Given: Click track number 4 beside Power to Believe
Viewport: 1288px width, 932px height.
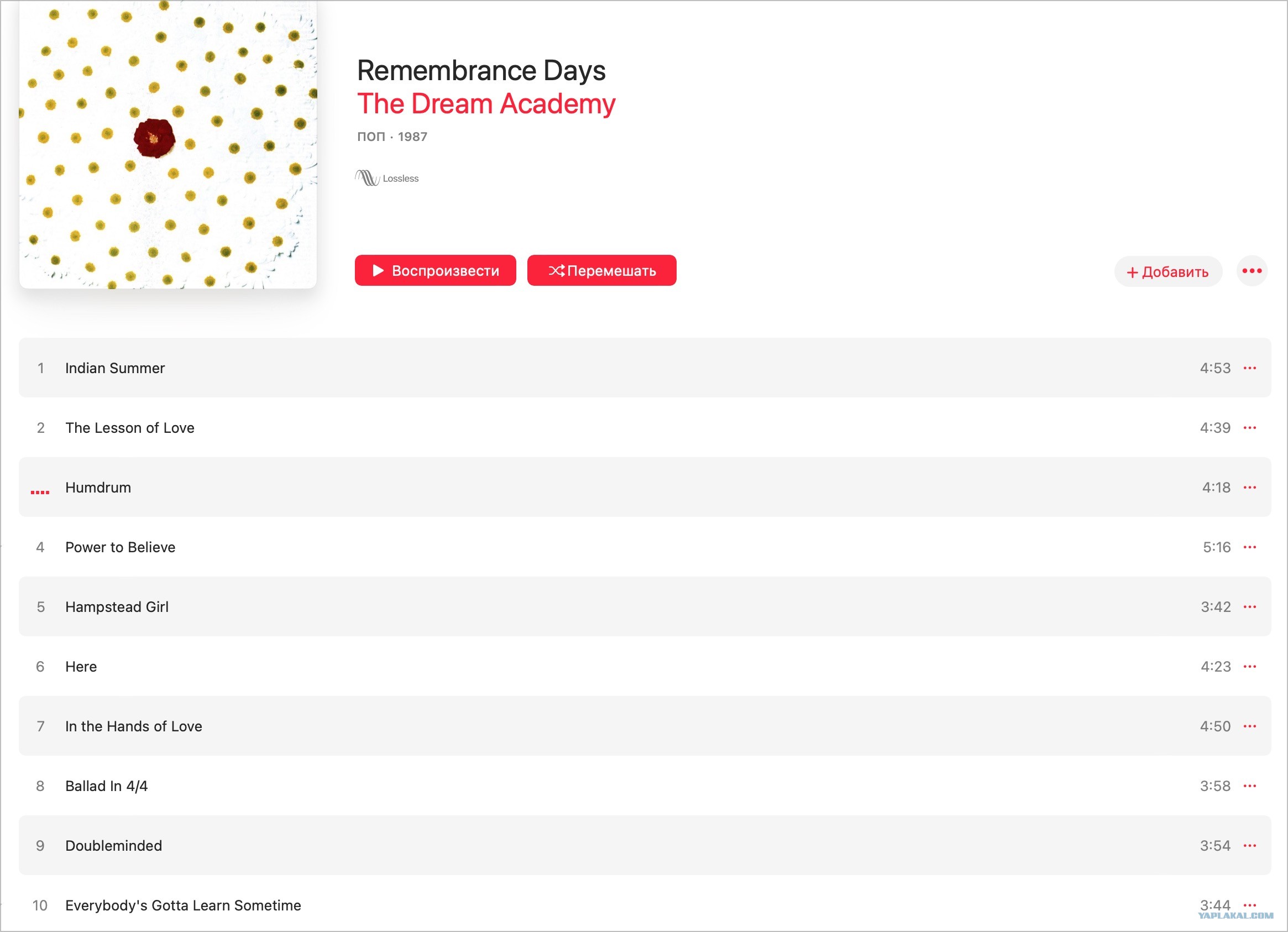Looking at the screenshot, I should [x=40, y=547].
